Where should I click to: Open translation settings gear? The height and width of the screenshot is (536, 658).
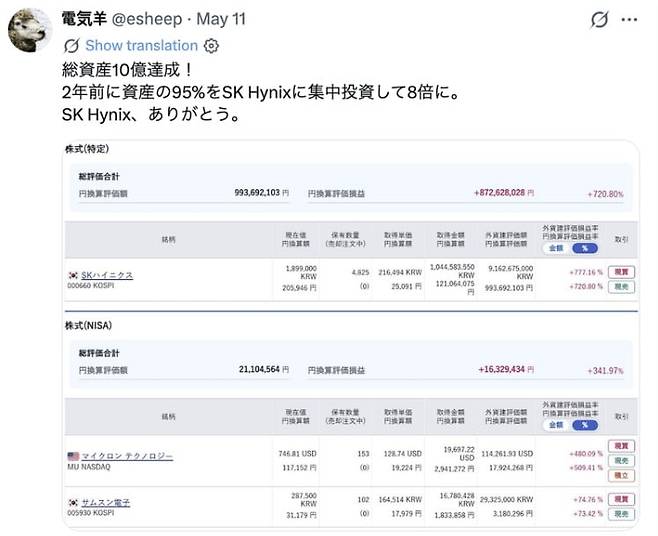[211, 45]
